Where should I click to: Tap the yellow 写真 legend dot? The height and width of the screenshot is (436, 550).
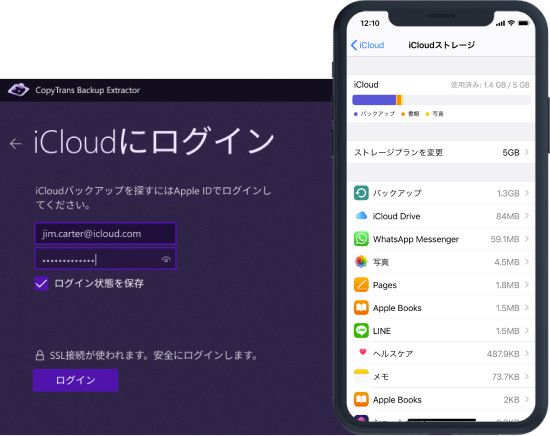(x=427, y=114)
